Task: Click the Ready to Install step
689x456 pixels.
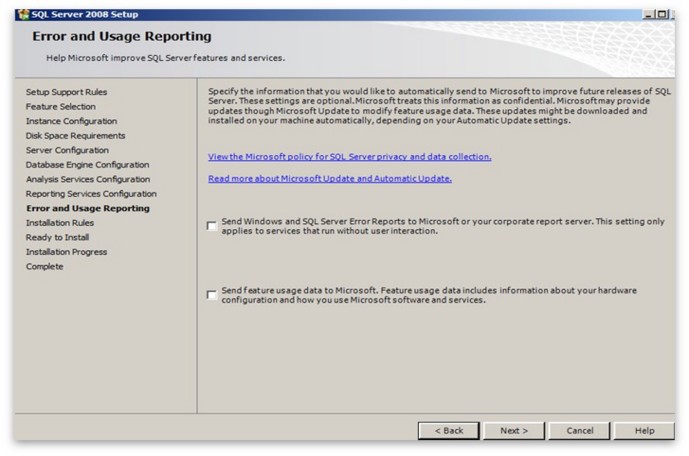Action: pyautogui.click(x=57, y=237)
